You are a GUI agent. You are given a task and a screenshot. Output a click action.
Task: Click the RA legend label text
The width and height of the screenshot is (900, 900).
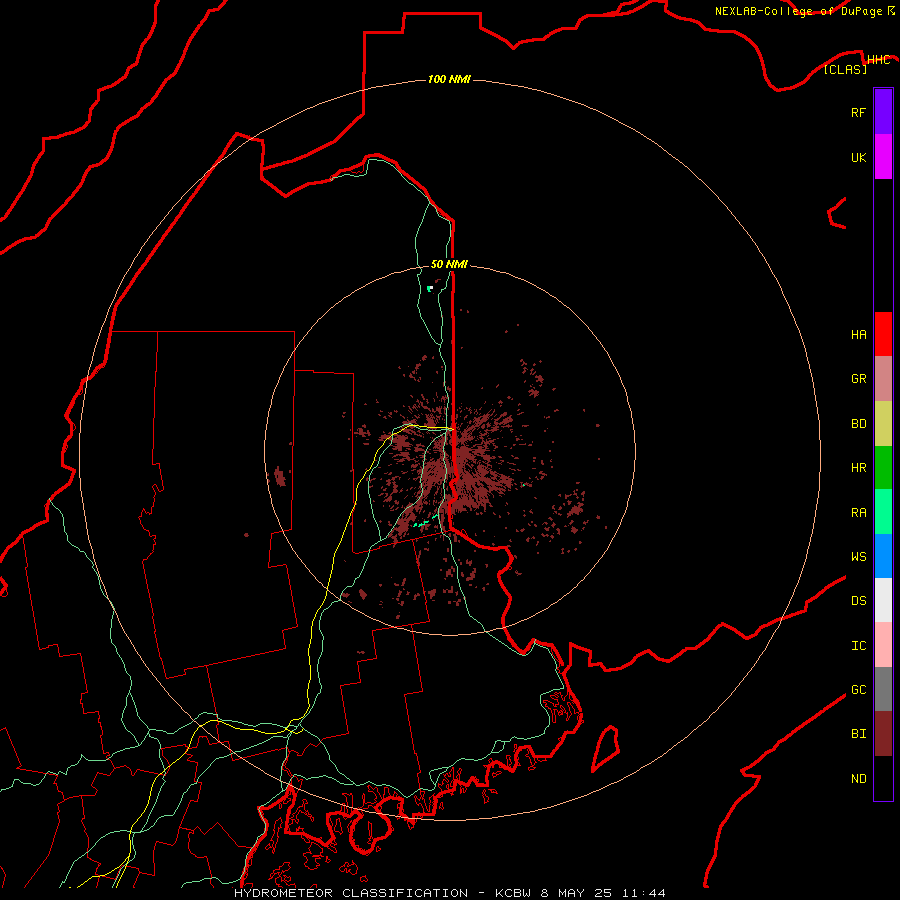tap(859, 513)
